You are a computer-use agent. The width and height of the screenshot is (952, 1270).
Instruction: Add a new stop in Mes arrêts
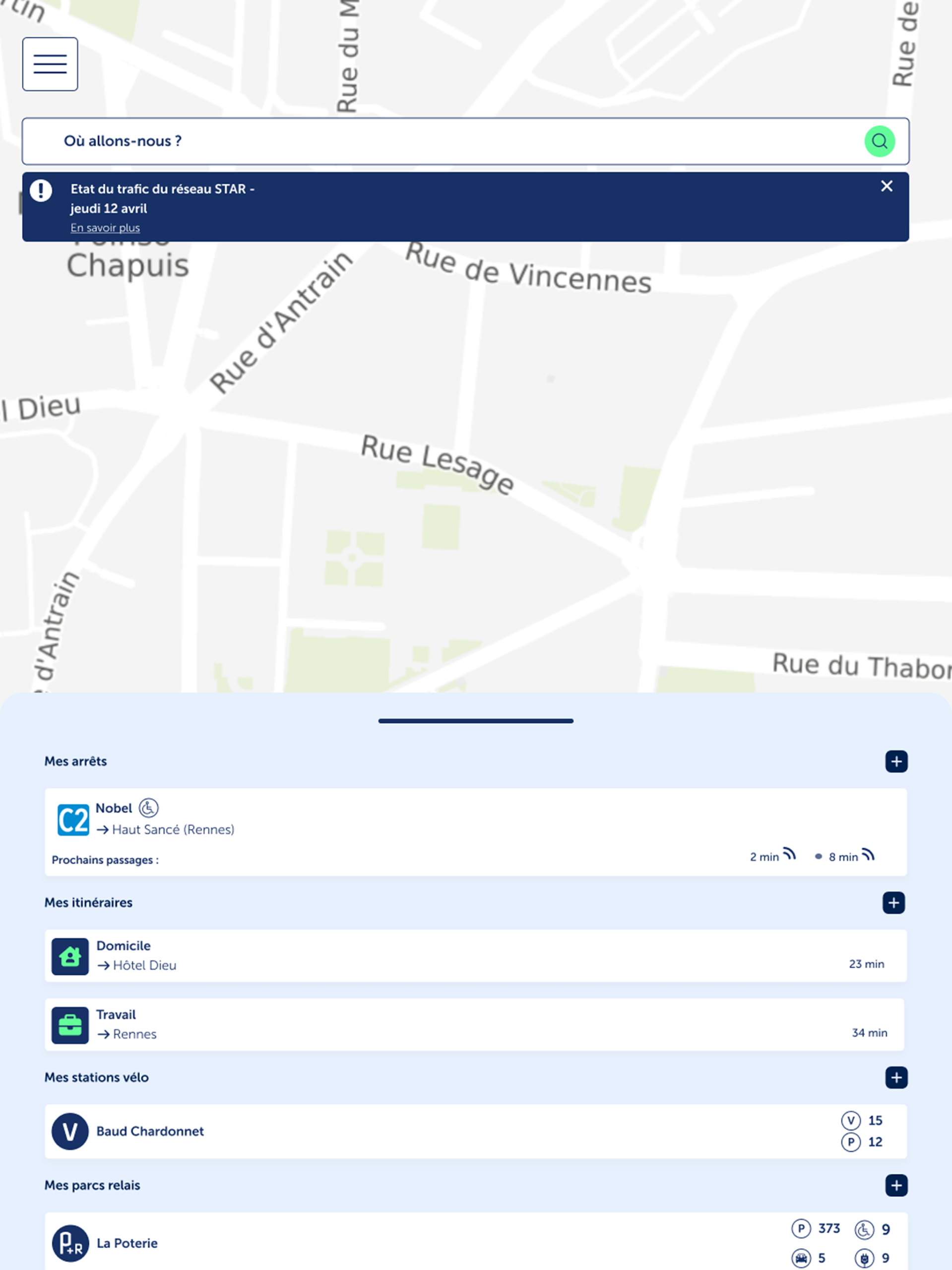896,762
